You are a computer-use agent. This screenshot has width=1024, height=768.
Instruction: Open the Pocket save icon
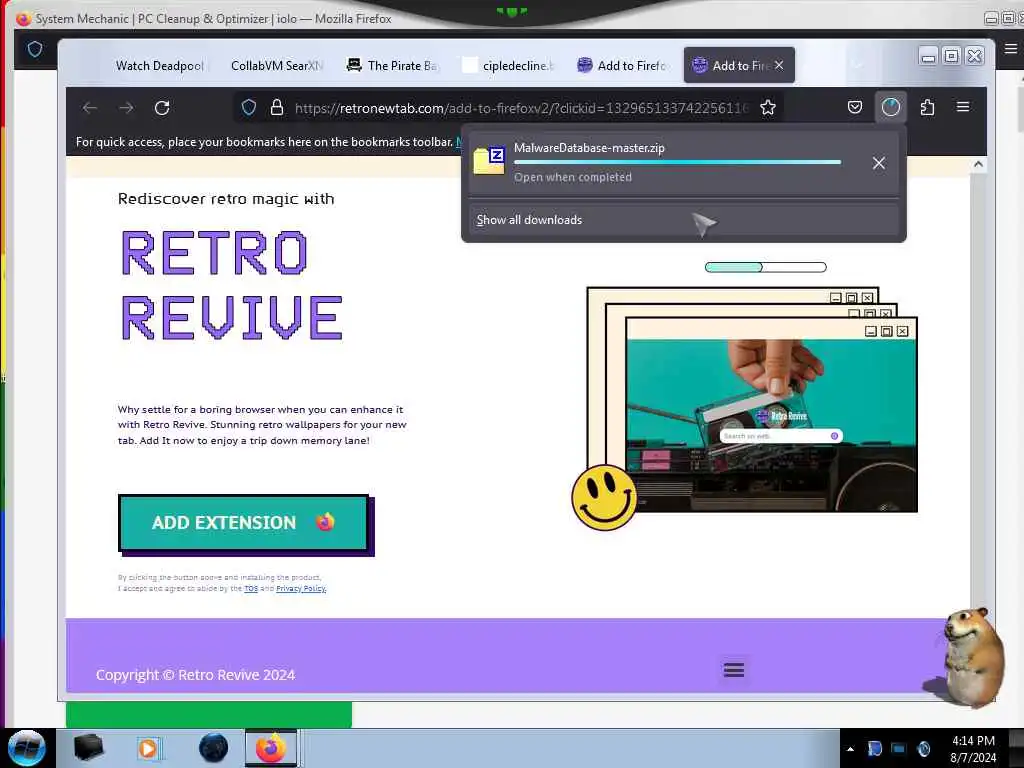coord(855,107)
